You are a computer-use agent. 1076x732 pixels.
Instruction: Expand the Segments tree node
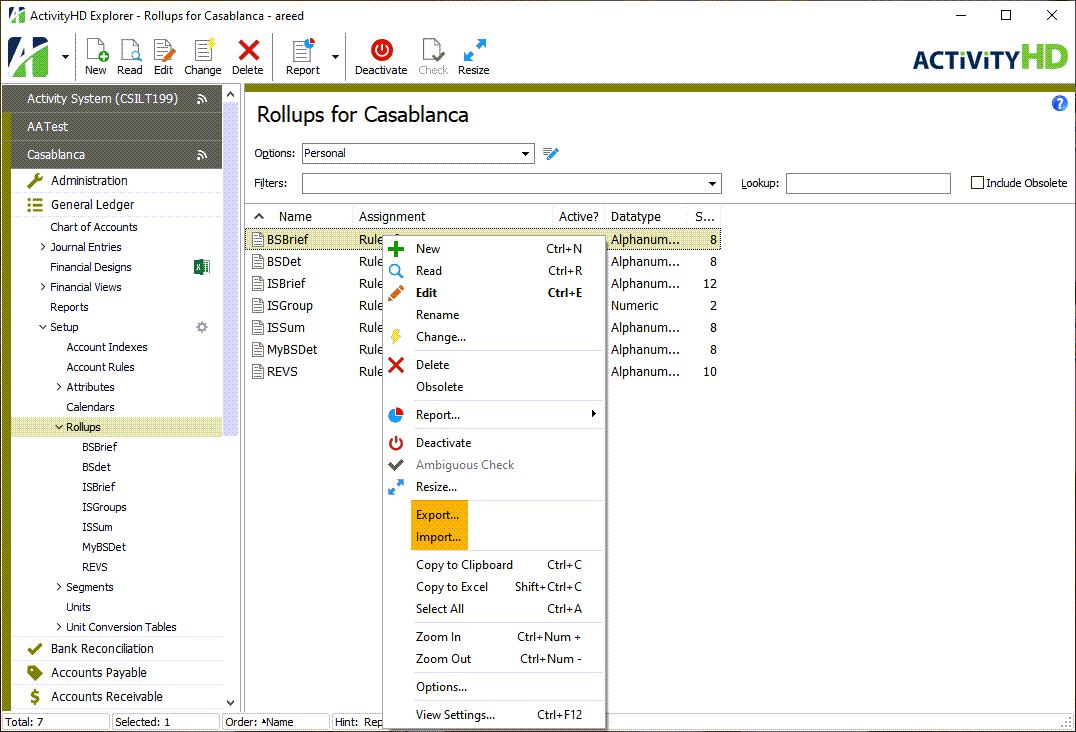pyautogui.click(x=59, y=587)
